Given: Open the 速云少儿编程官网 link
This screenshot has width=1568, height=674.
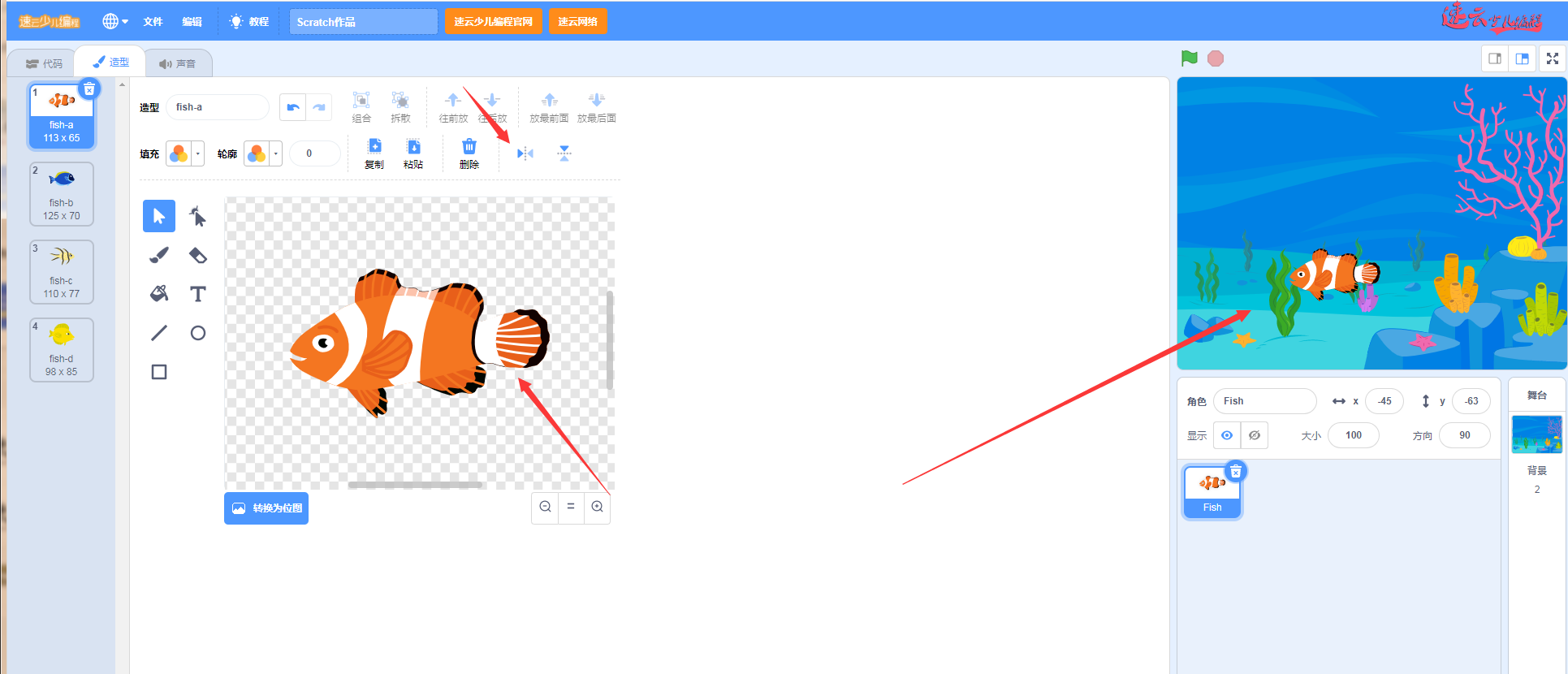Looking at the screenshot, I should 493,21.
